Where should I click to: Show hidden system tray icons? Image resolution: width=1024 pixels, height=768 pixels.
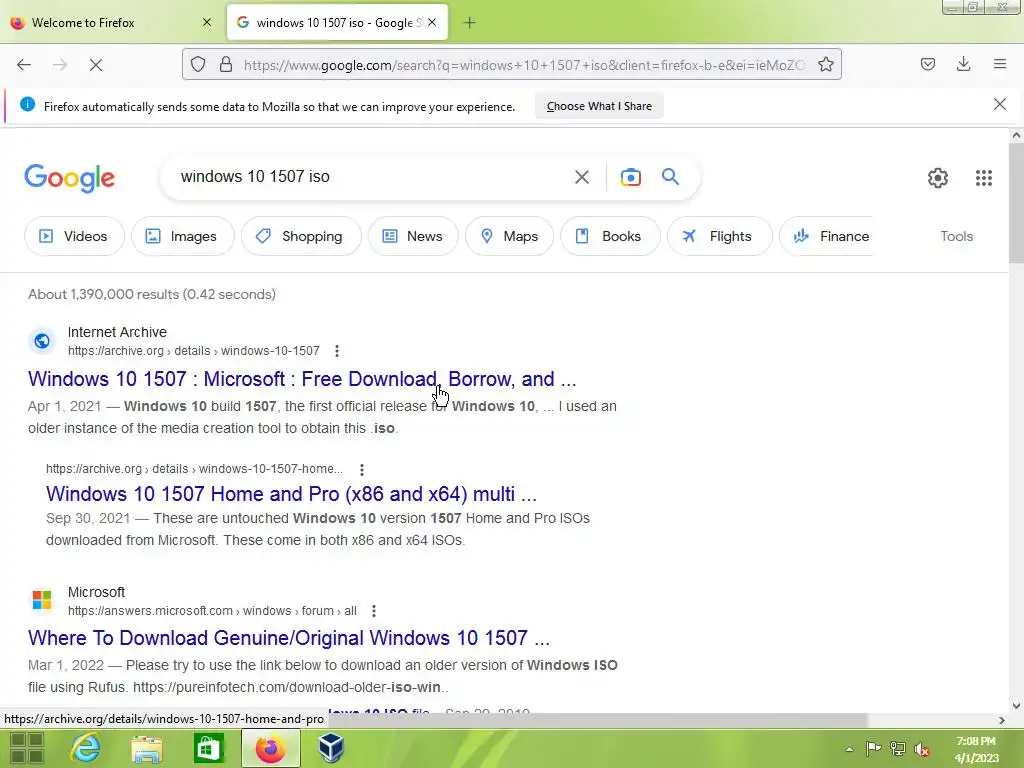(849, 749)
